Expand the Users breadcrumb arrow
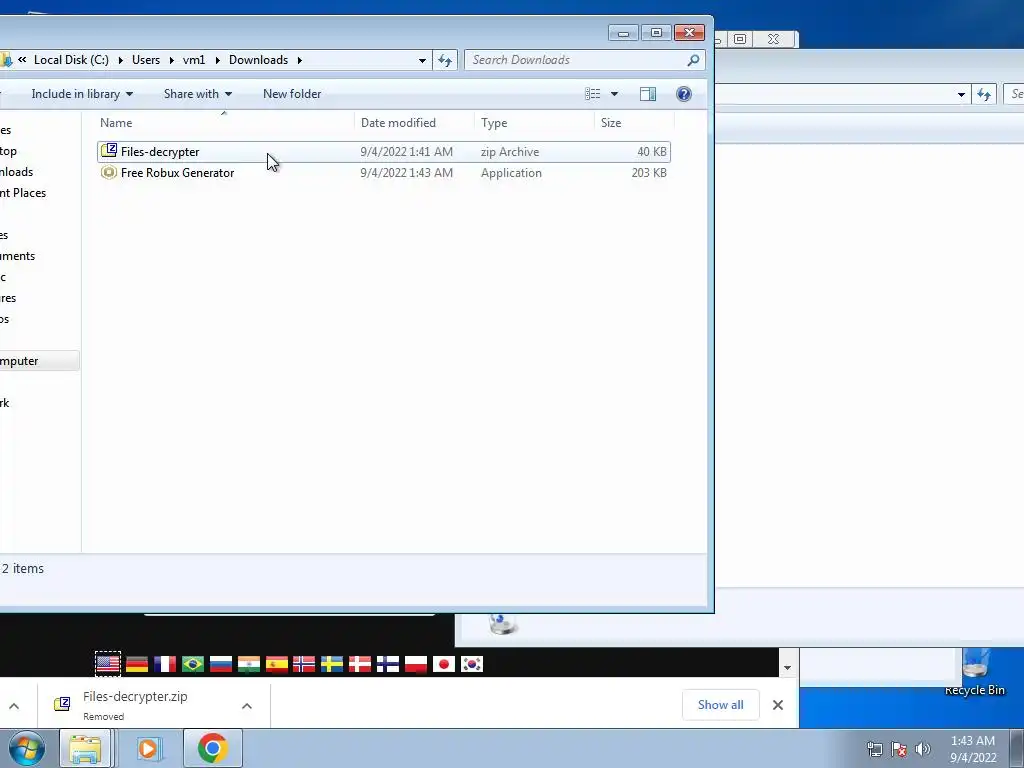Screen dimensions: 1024x768 pyautogui.click(x=171, y=60)
